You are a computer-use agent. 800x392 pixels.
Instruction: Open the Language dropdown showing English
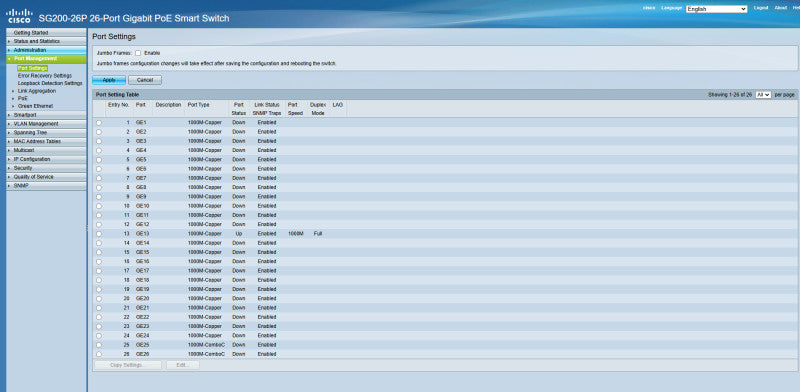click(716, 9)
